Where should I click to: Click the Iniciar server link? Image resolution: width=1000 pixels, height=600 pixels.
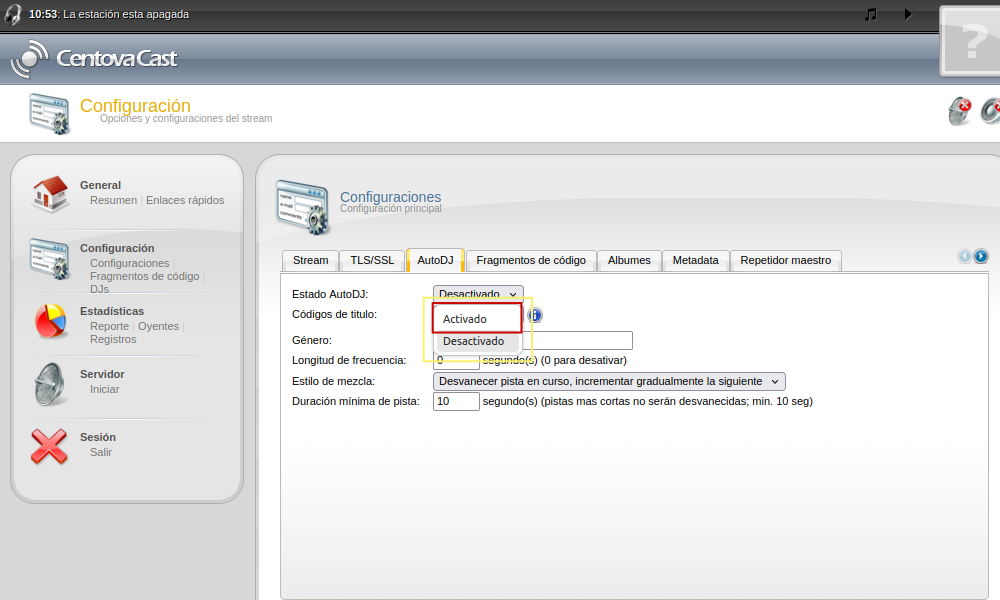pos(104,389)
